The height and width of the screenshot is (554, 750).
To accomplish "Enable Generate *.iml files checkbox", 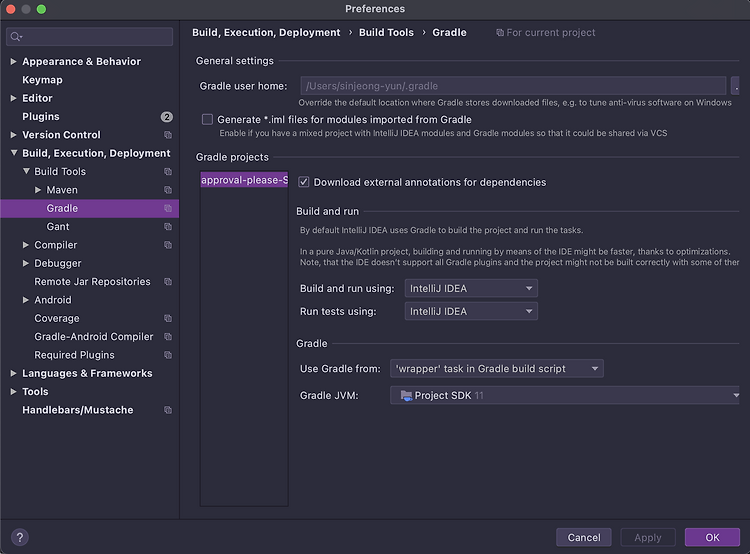I will 208,120.
